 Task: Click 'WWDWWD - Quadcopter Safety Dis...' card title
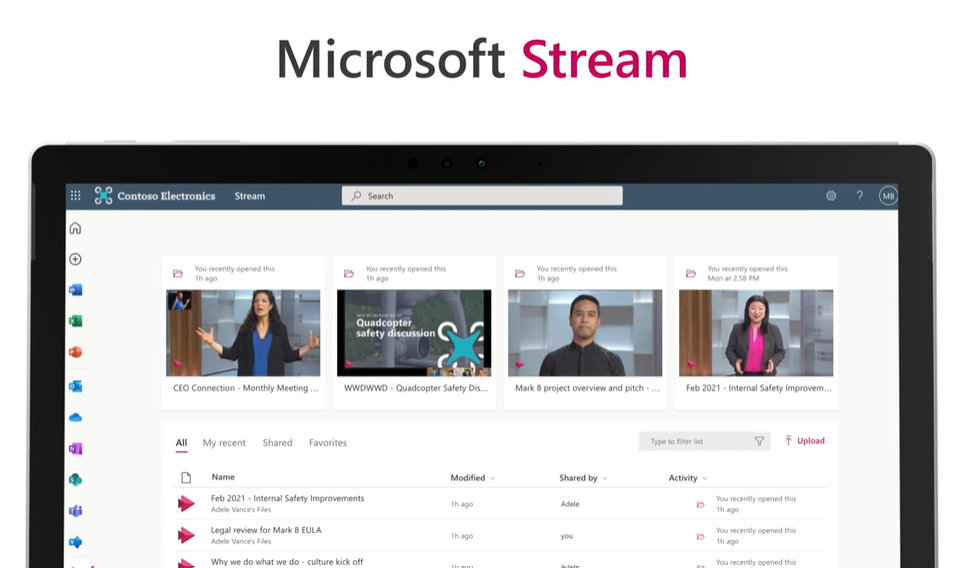416,388
